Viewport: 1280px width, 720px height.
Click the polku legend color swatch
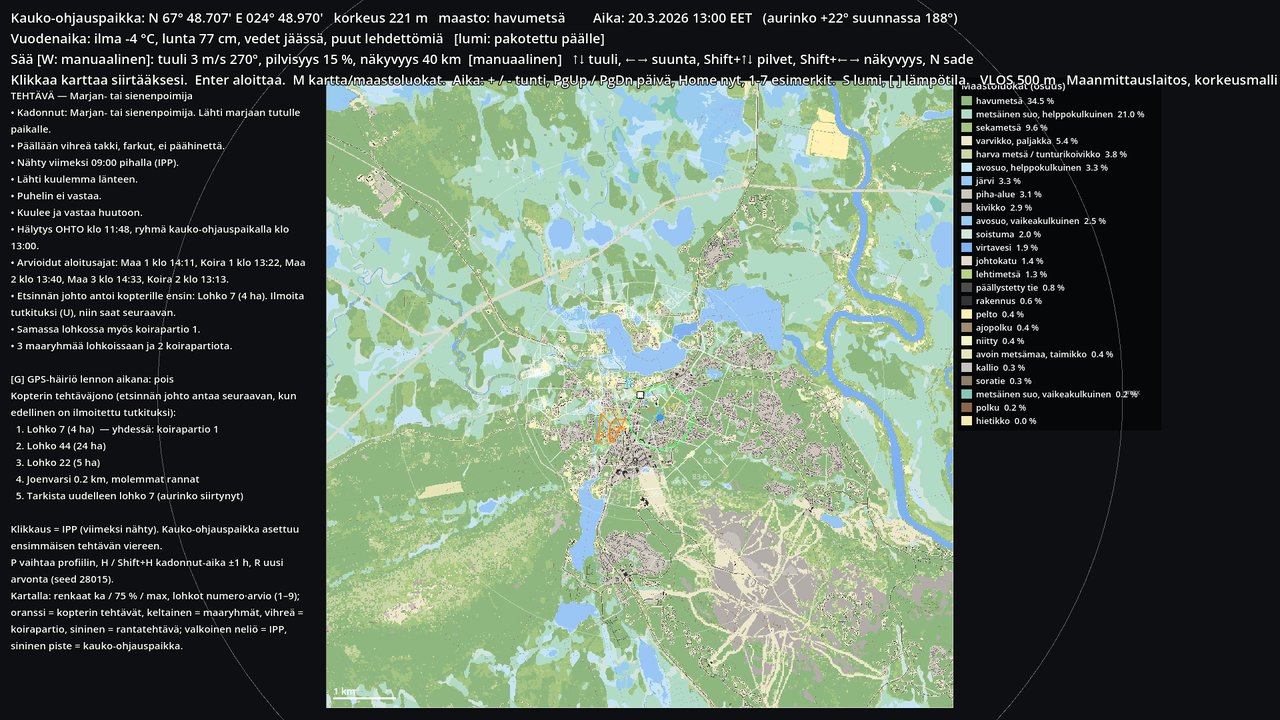967,407
